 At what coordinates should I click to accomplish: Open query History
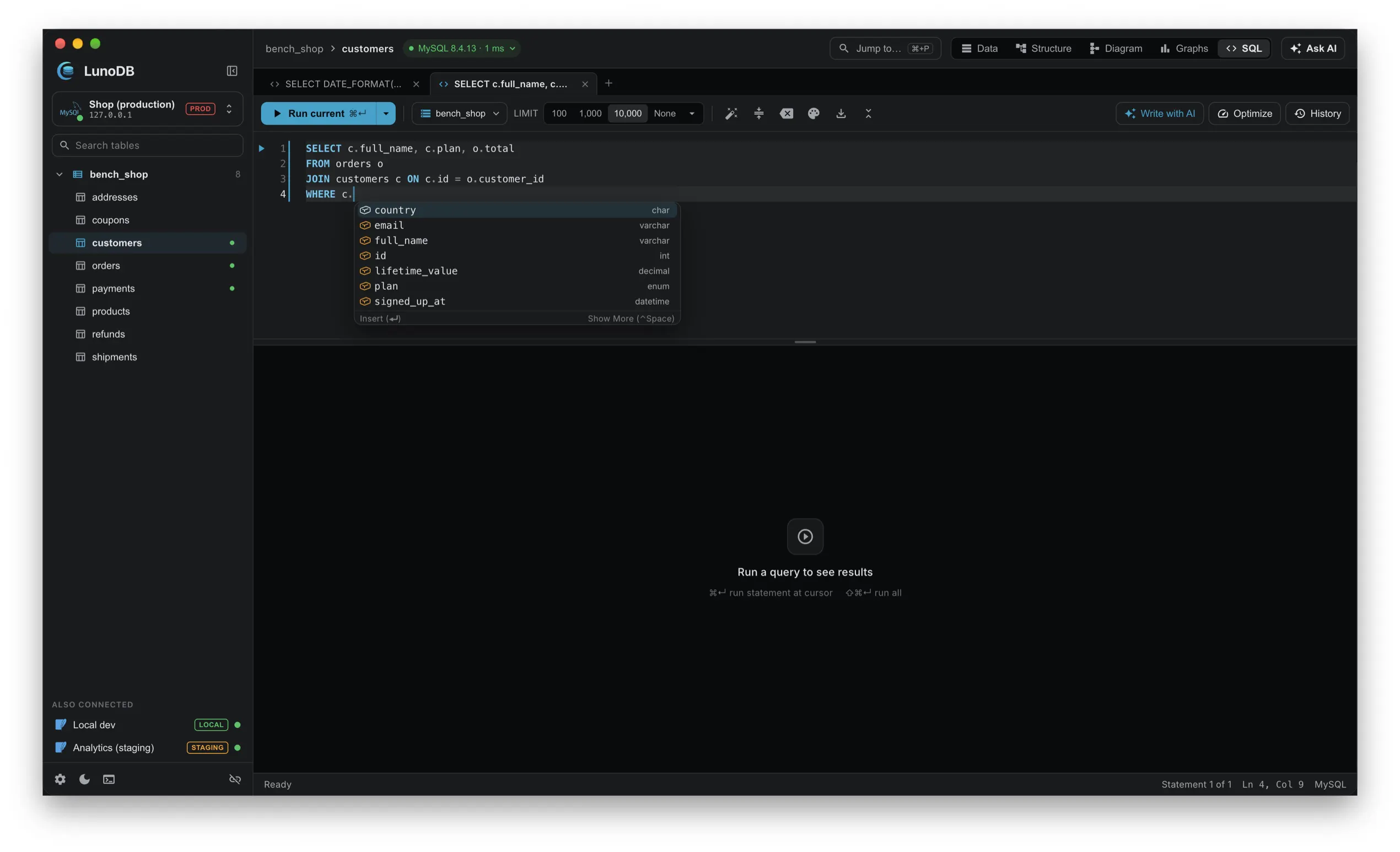[x=1317, y=114]
